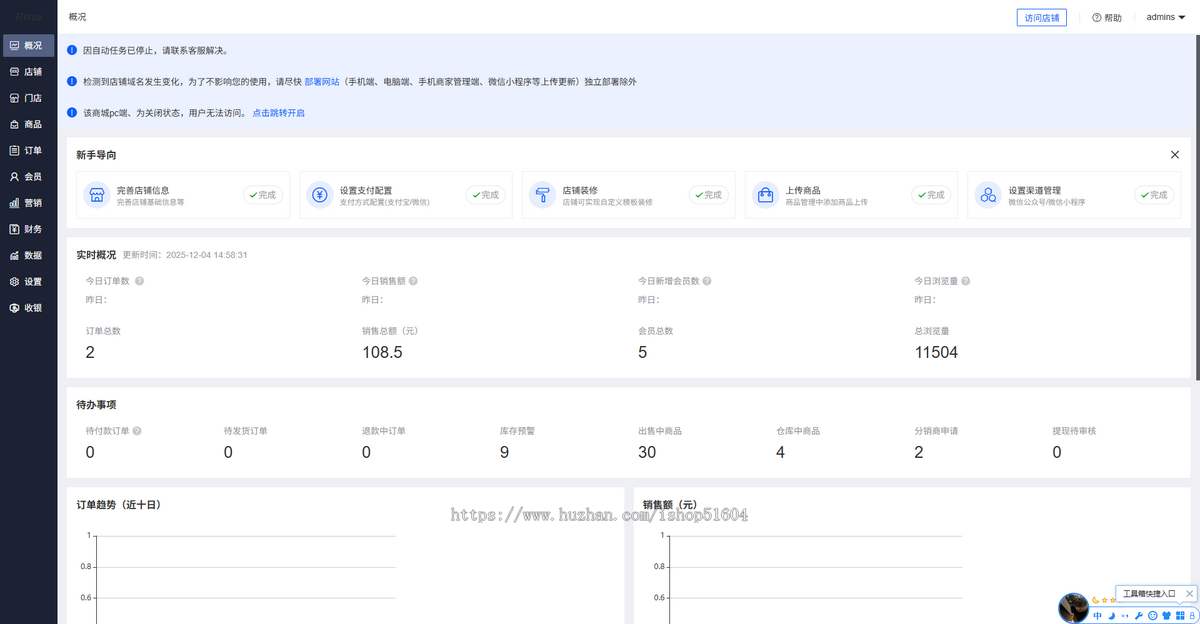Open 设置 settings in the sidebar
This screenshot has width=1200, height=624.
click(28, 282)
